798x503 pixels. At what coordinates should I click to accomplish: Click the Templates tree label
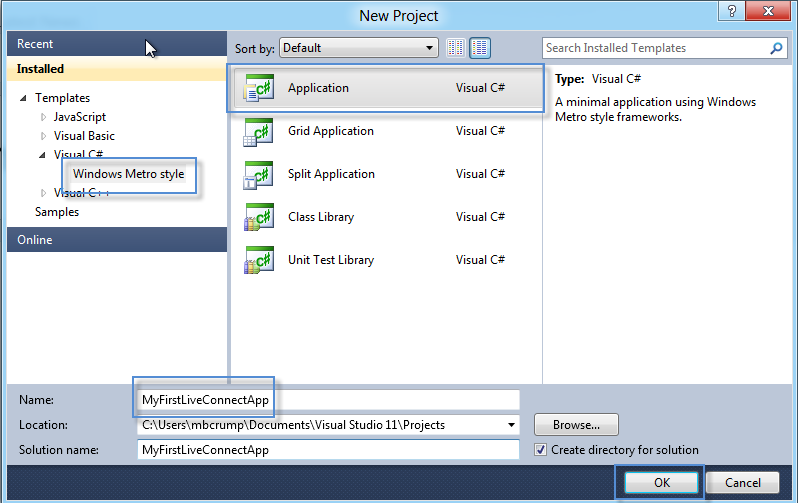click(x=62, y=98)
